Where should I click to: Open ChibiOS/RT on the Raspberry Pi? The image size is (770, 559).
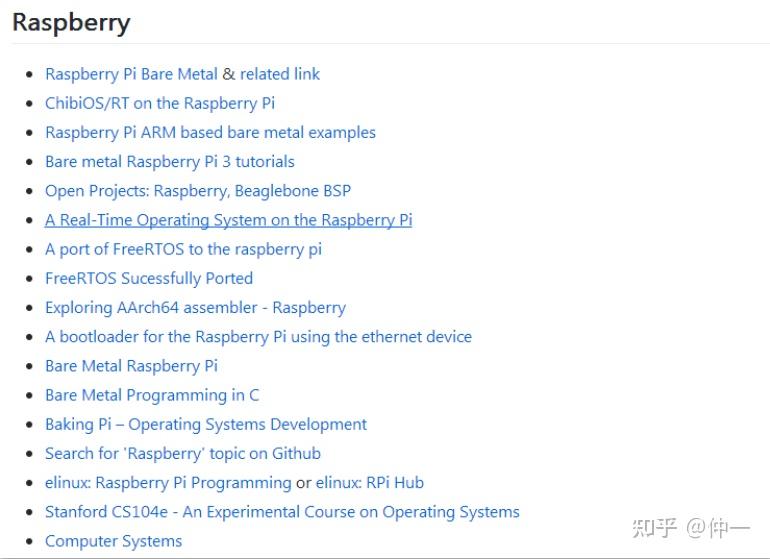tap(160, 103)
